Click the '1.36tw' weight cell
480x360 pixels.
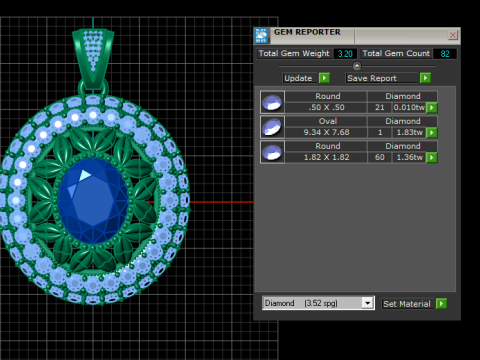point(409,157)
